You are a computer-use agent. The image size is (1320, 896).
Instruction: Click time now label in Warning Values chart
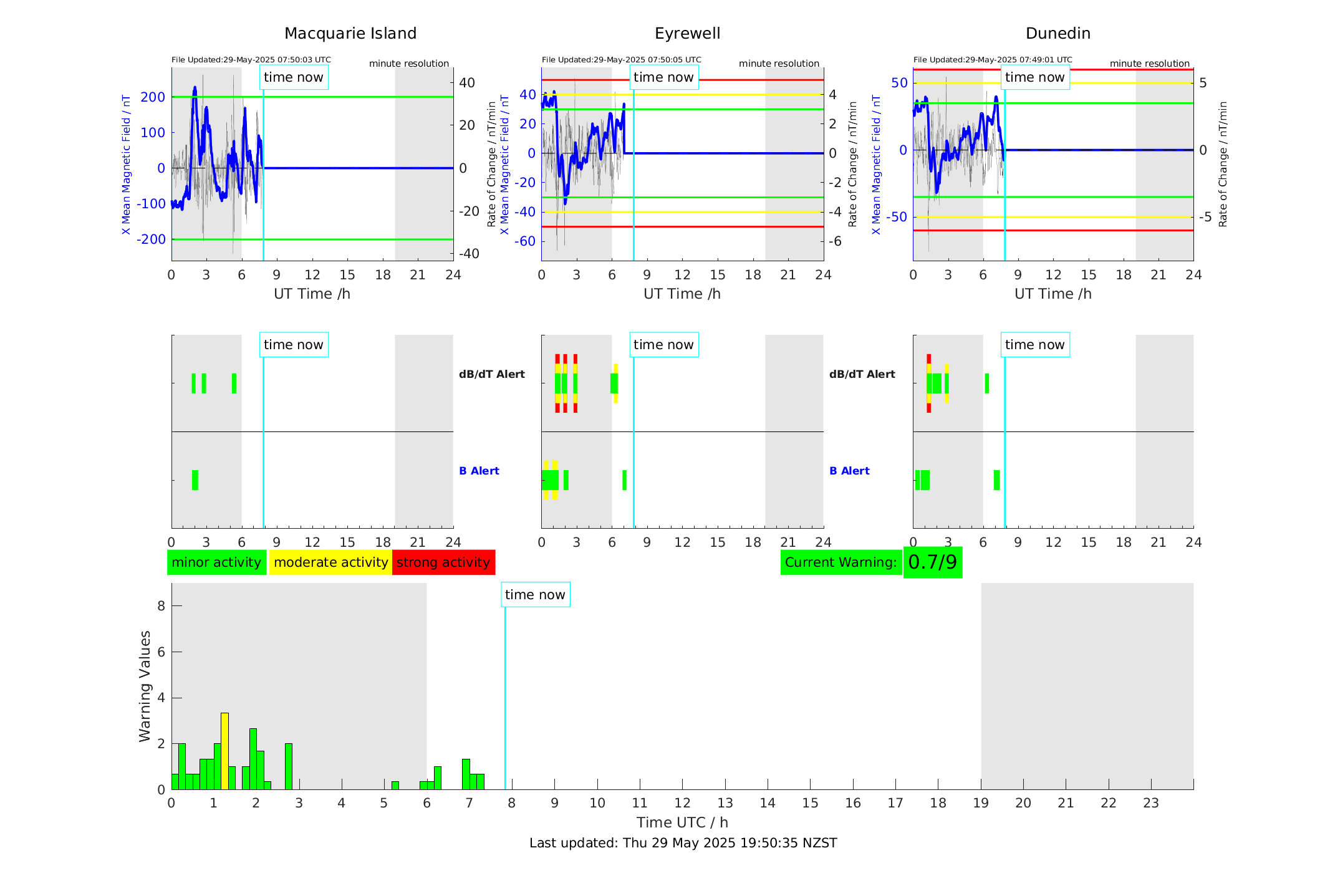tap(535, 595)
